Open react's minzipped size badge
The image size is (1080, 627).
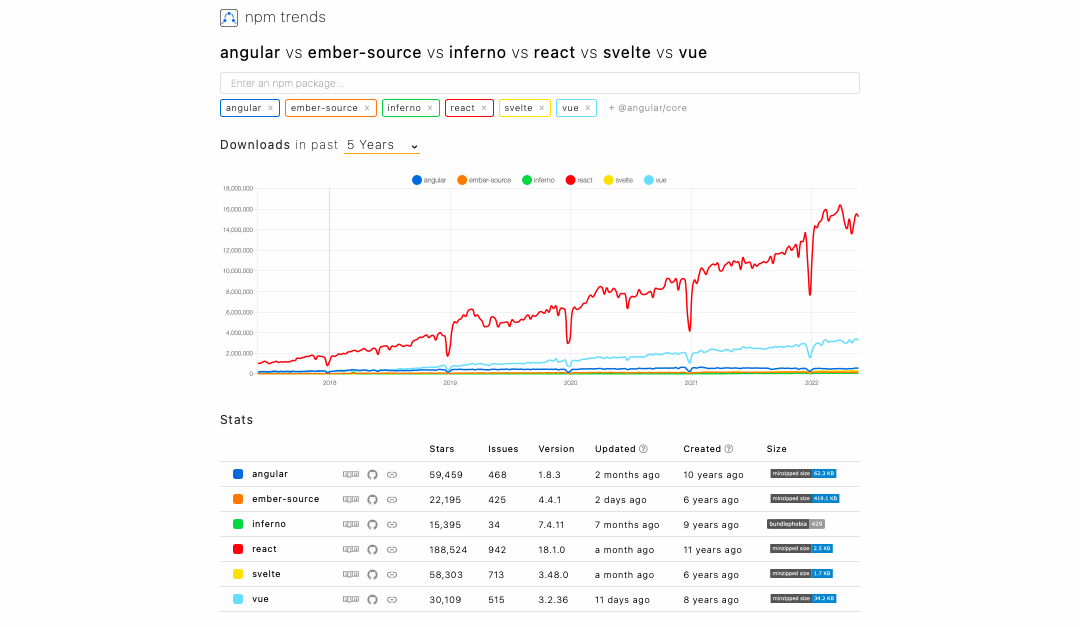click(x=801, y=548)
